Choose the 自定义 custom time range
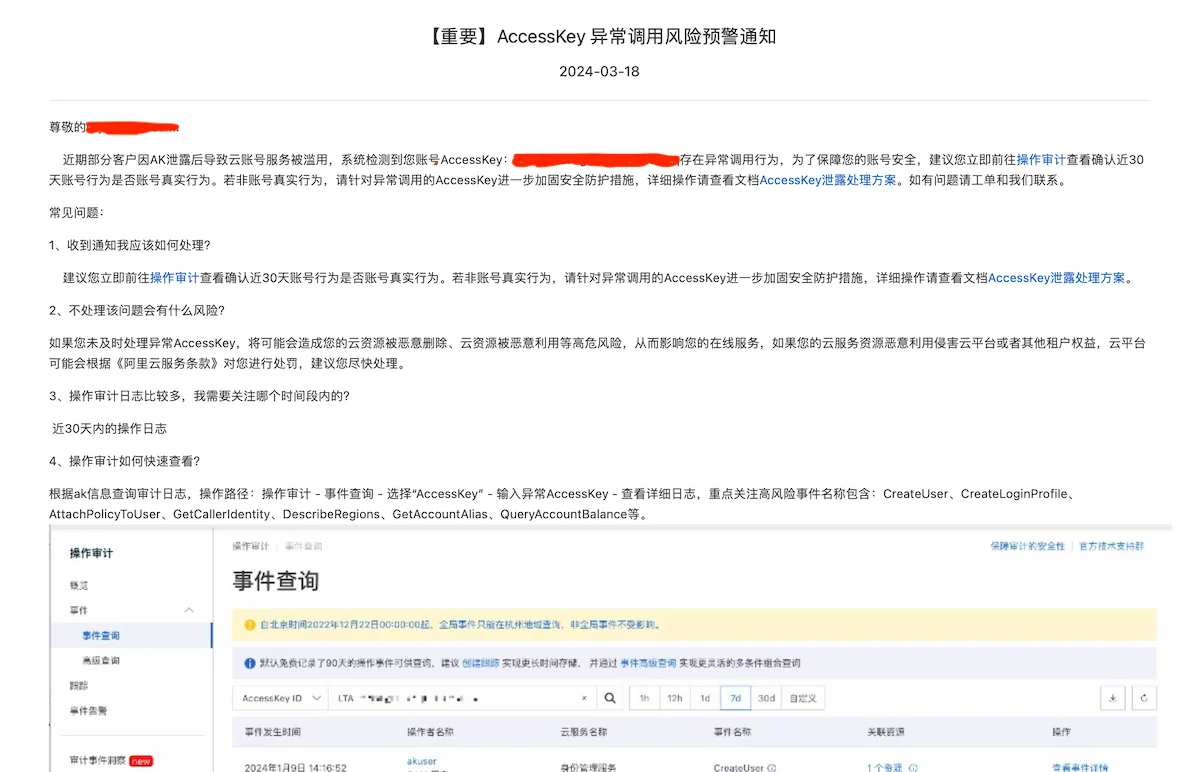1200x772 pixels. click(x=803, y=698)
